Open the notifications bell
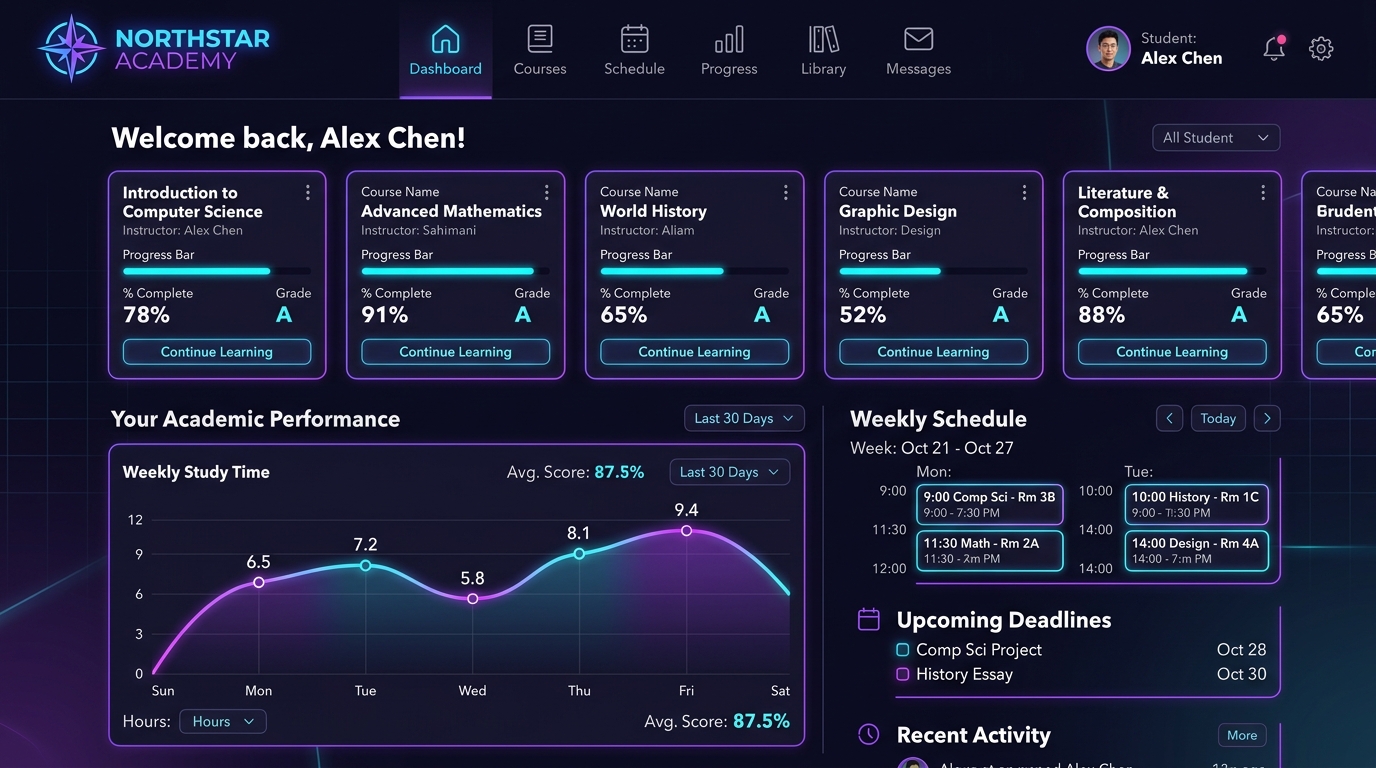Screen dimensions: 1376x768 click(1274, 48)
